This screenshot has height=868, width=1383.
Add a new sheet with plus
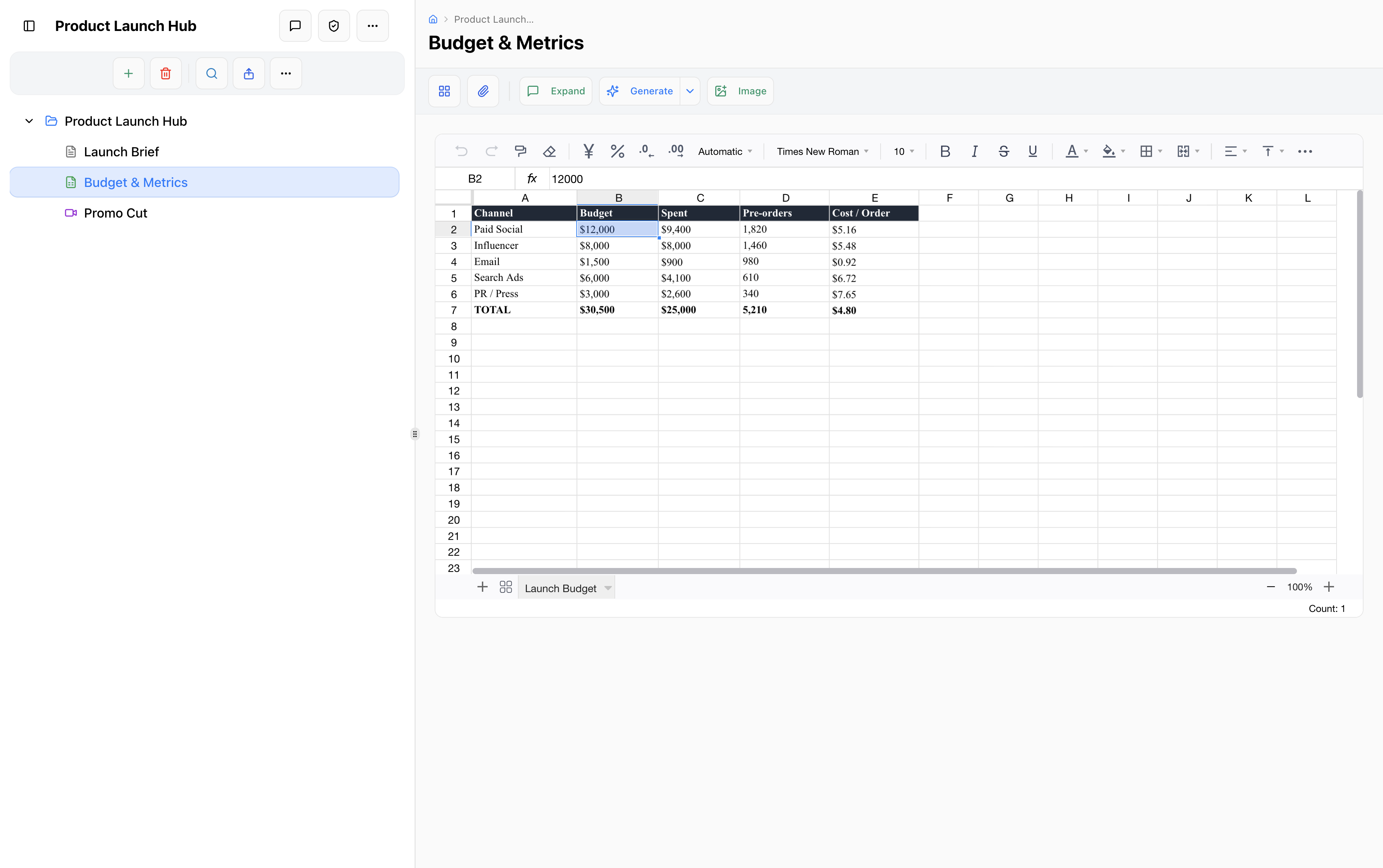click(x=482, y=587)
